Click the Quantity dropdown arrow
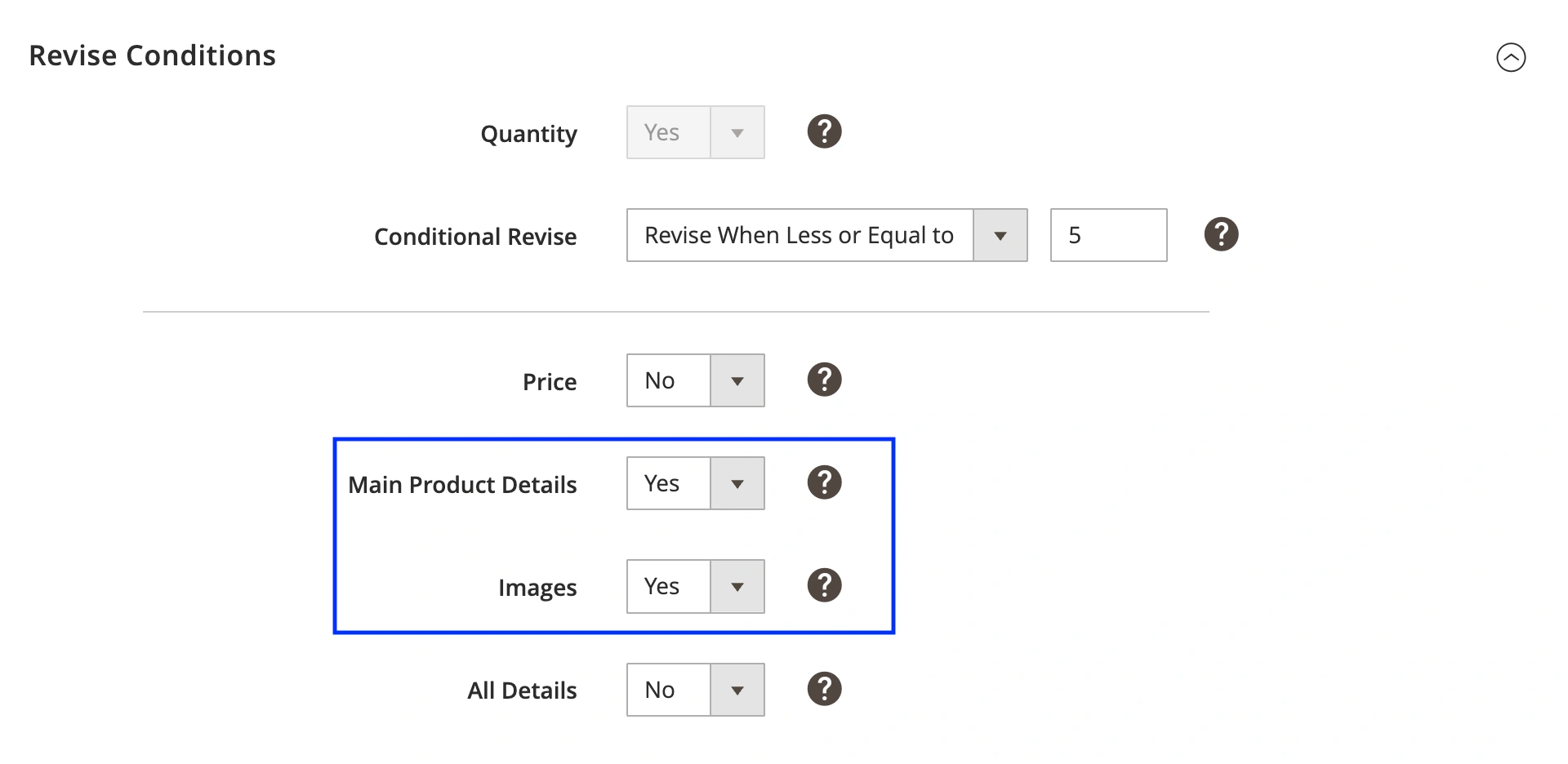1568x764 pixels. [737, 131]
